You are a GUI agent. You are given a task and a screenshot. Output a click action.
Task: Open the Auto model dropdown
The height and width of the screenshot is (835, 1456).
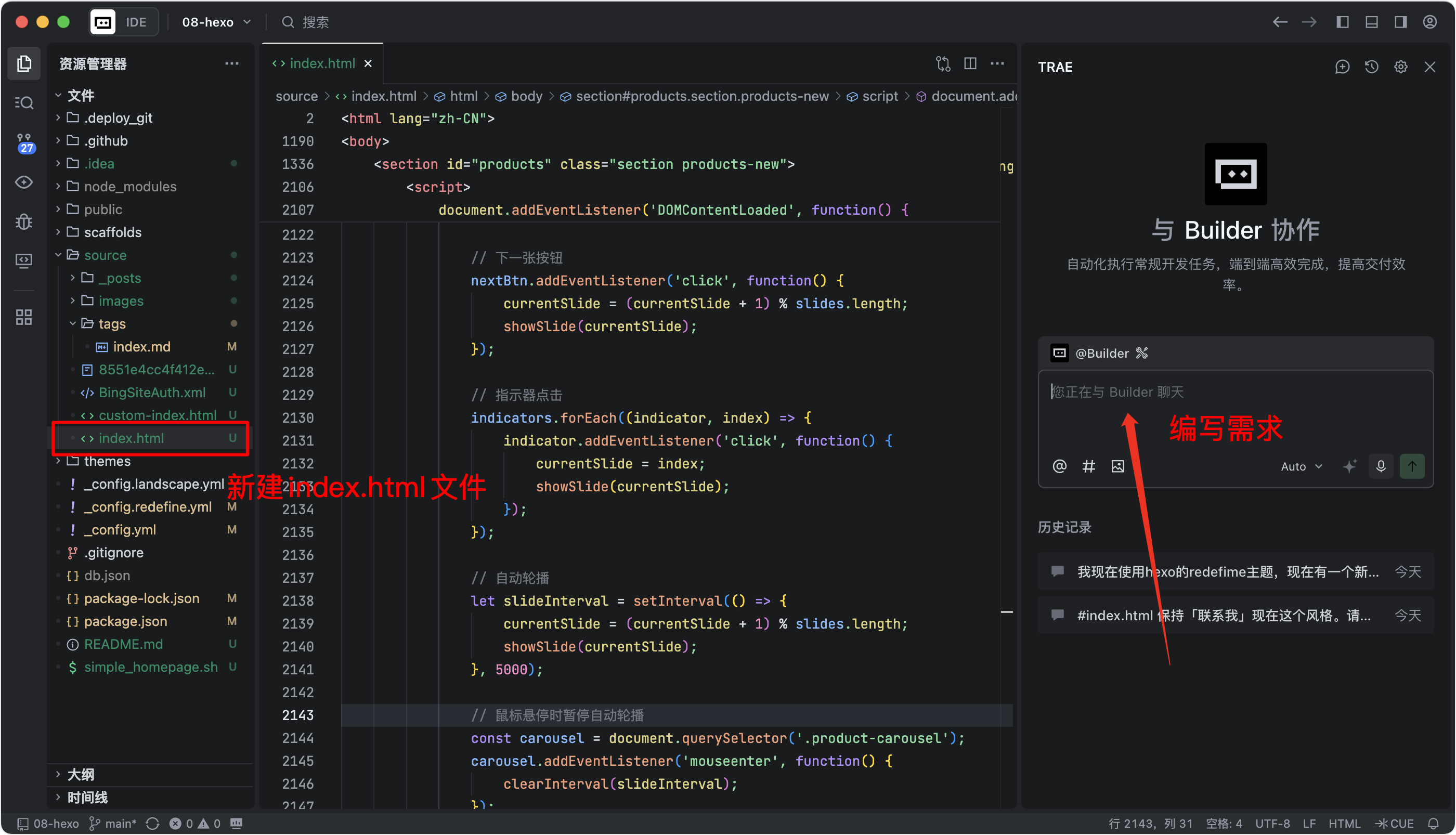tap(1301, 466)
